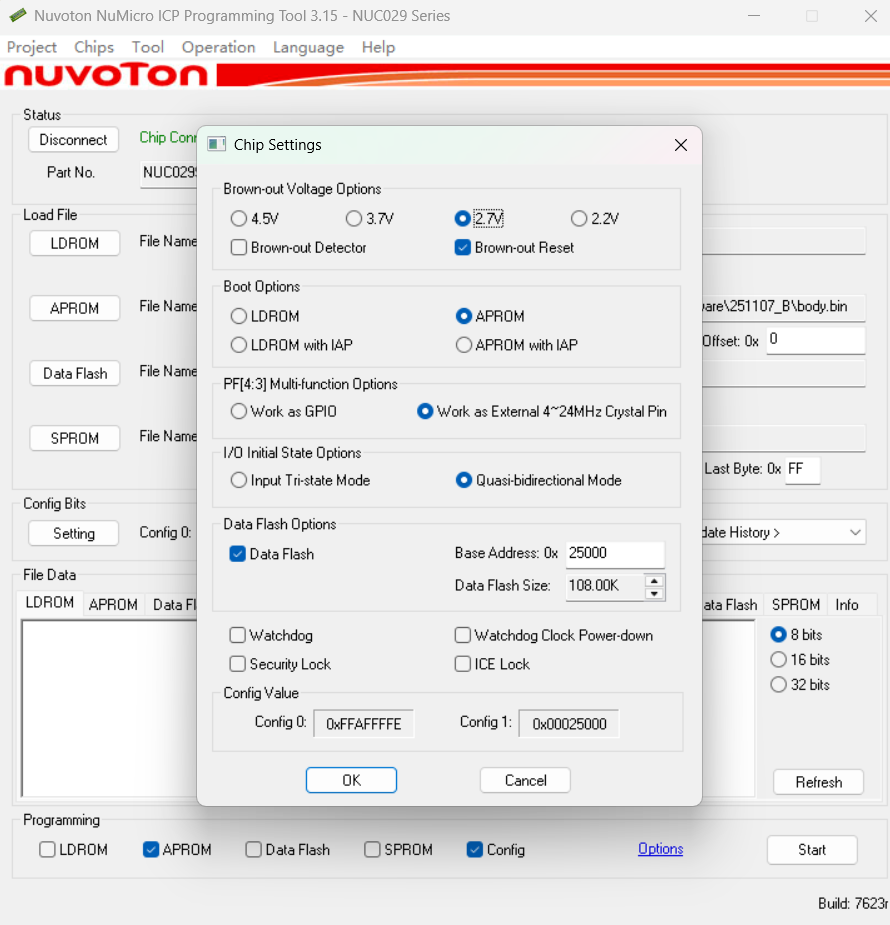The width and height of the screenshot is (890, 925).
Task: Select the 4.5V brown-out voltage
Action: pyautogui.click(x=238, y=218)
